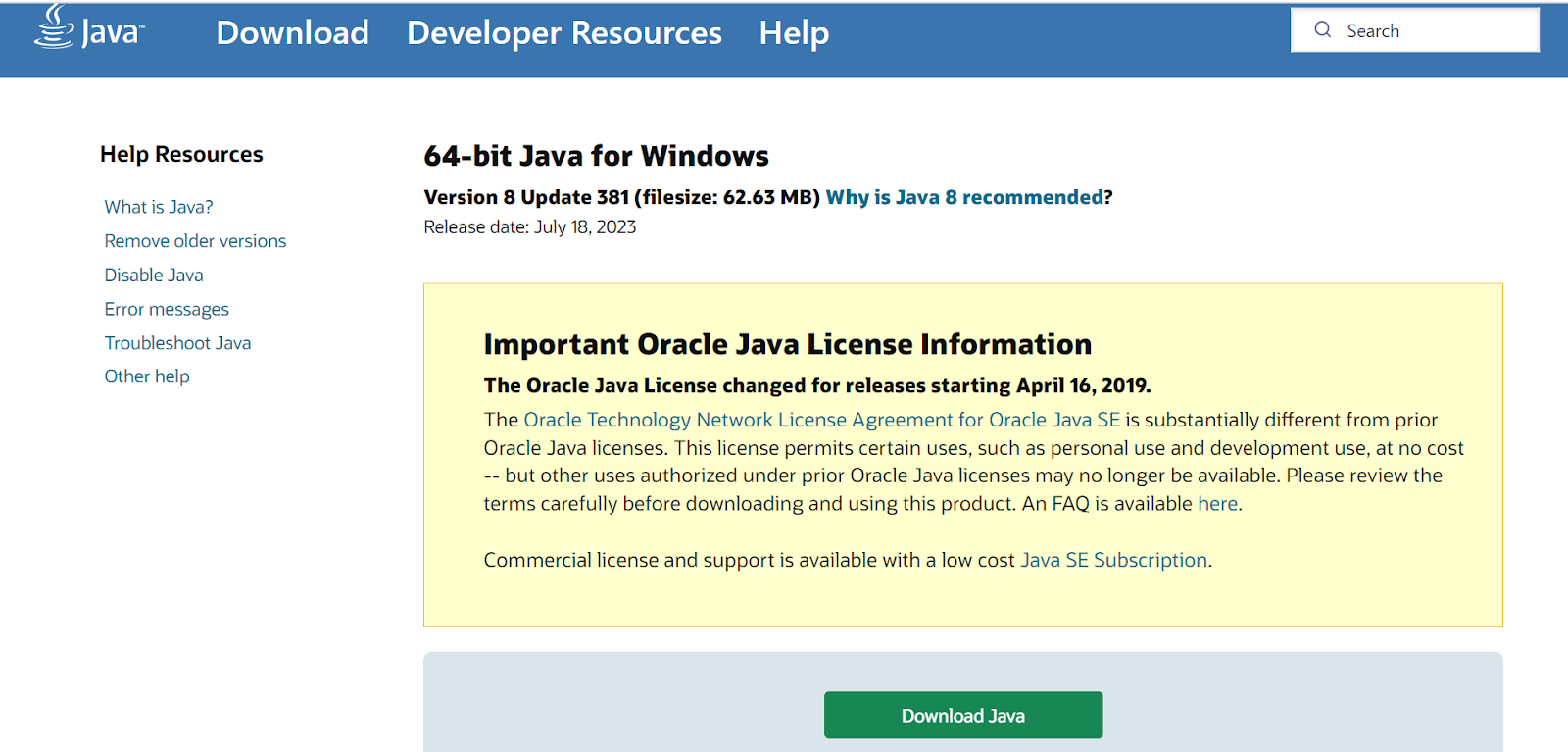The image size is (1568, 752).
Task: Click the search magnifier icon
Action: click(1323, 29)
